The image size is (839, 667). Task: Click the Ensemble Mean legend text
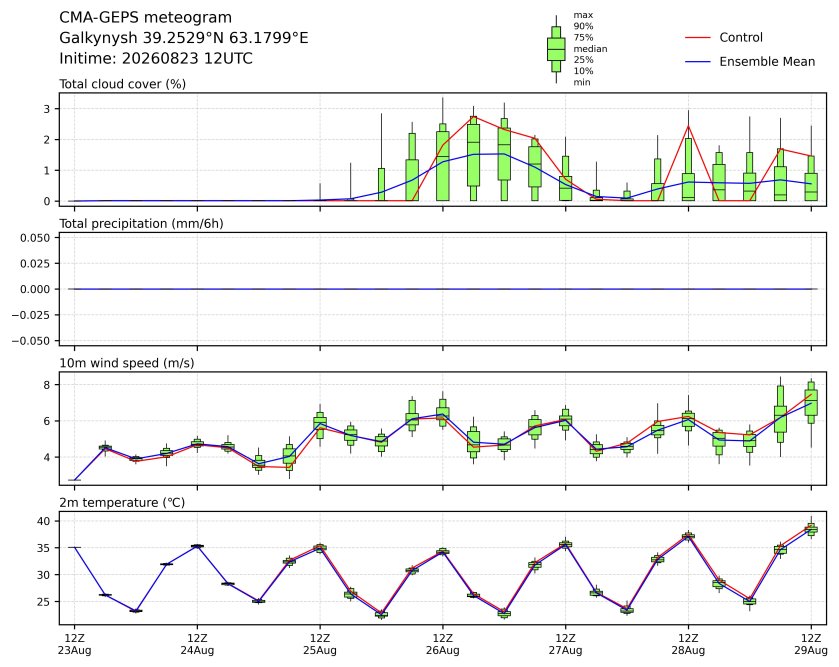pyautogui.click(x=767, y=62)
